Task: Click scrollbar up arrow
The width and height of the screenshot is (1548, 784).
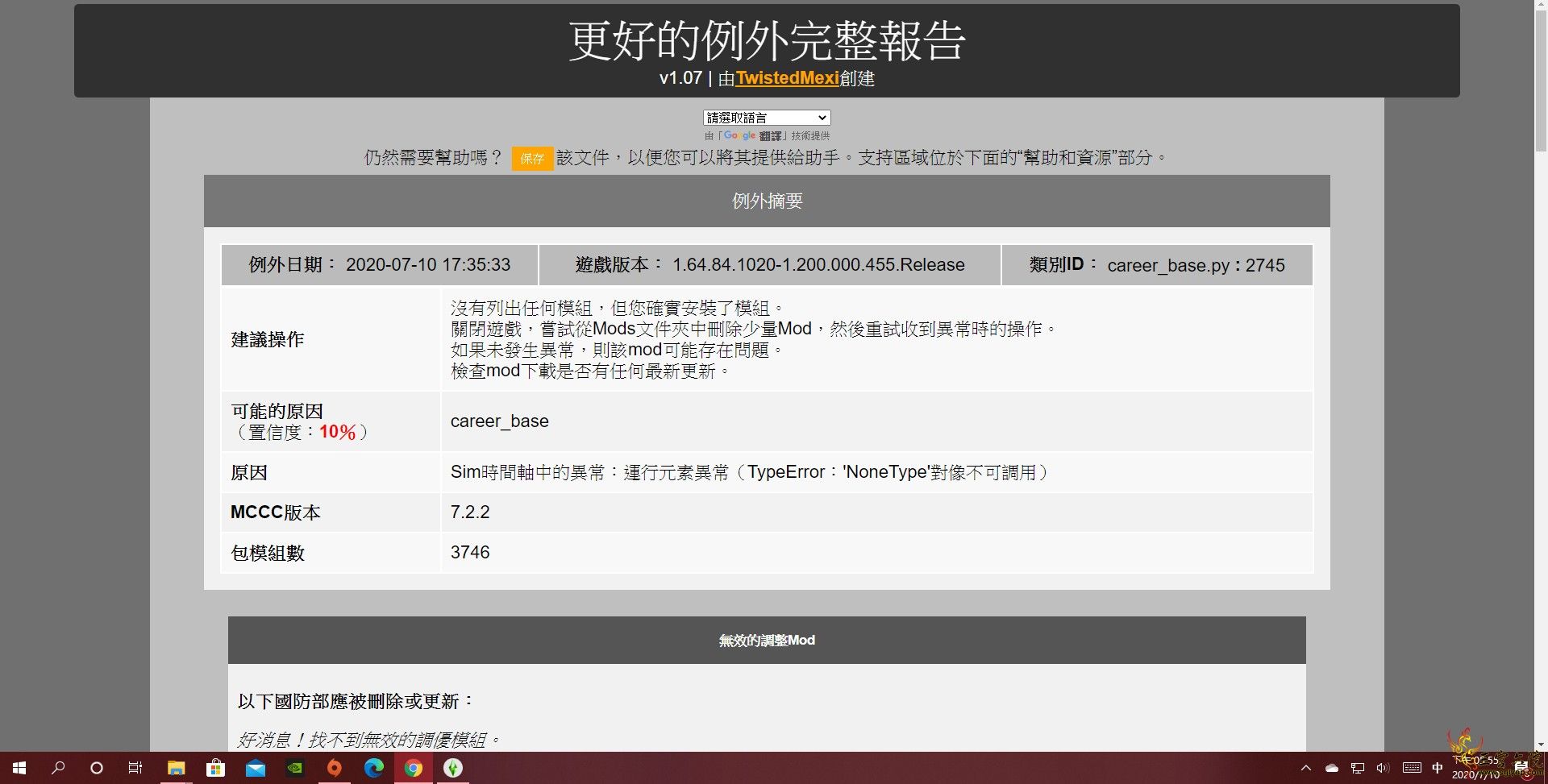Action: (x=1541, y=6)
